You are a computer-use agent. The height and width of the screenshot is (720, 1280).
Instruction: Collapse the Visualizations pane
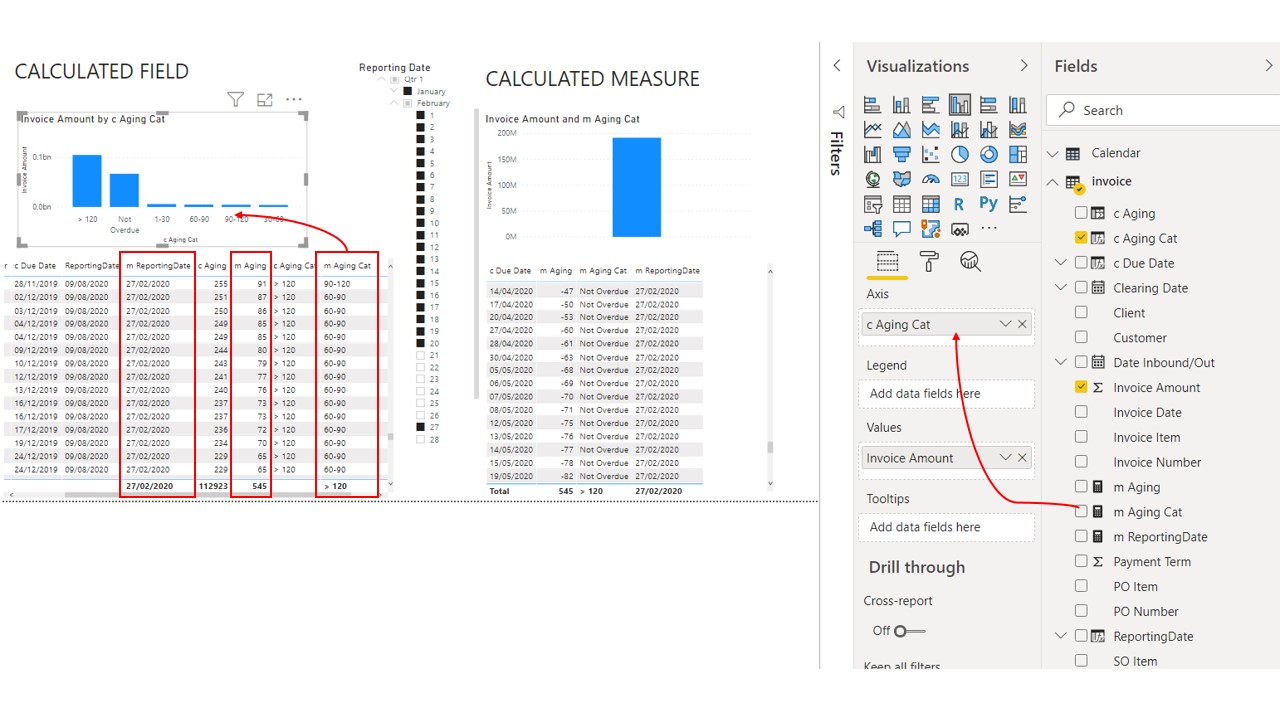(x=1024, y=66)
